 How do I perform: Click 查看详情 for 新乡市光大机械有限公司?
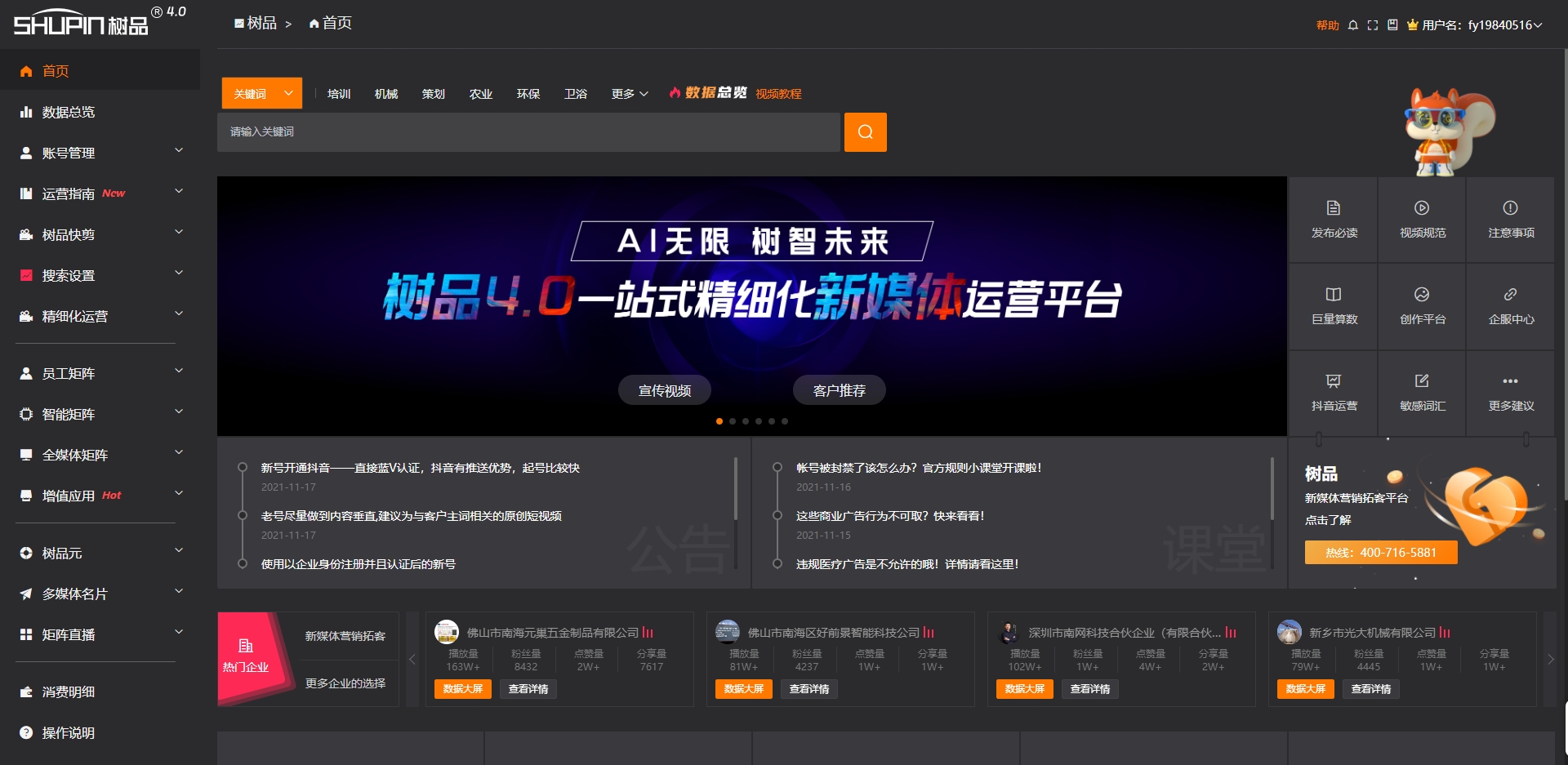coord(1371,689)
